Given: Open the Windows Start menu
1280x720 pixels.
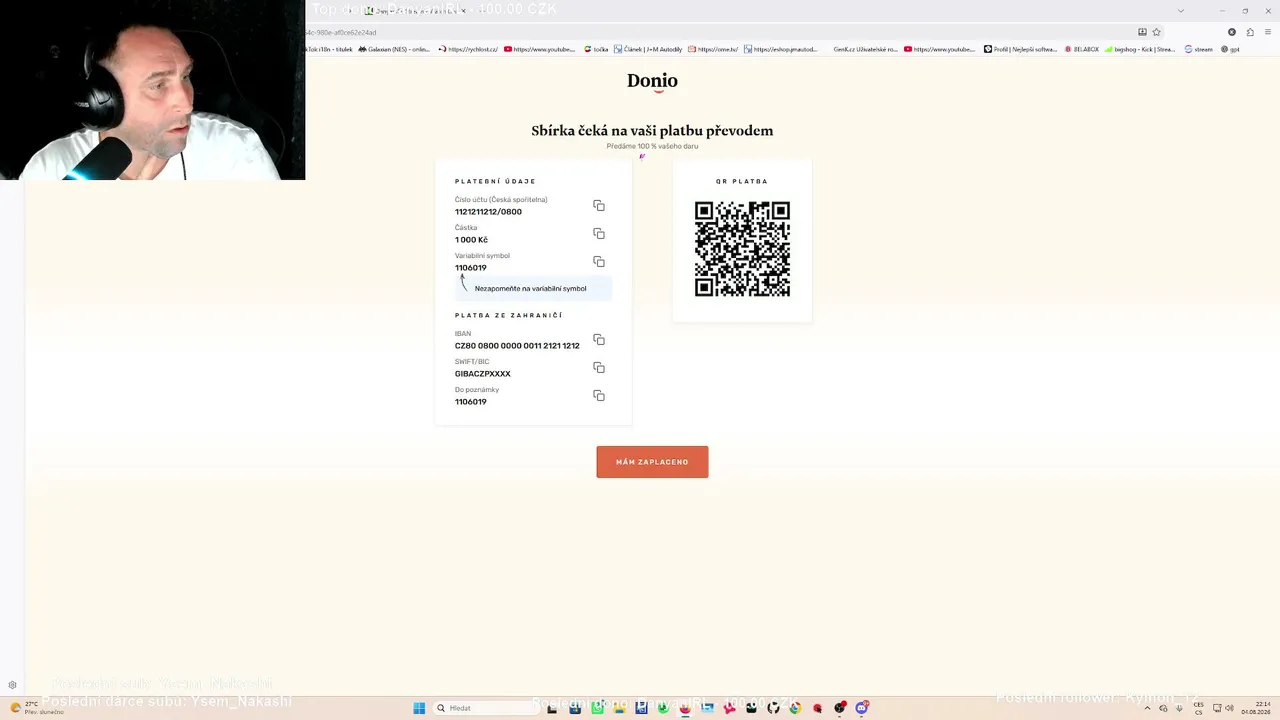Looking at the screenshot, I should point(419,708).
